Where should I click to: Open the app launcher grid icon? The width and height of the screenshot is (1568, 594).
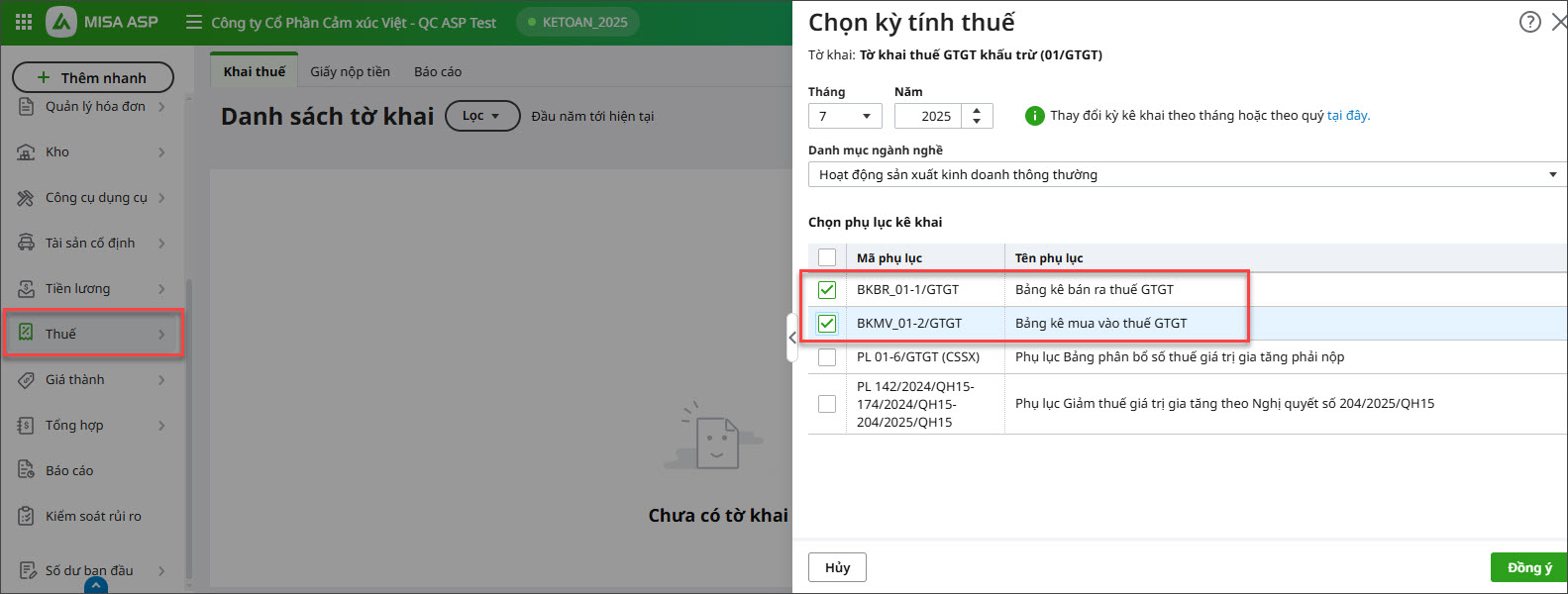[x=24, y=22]
